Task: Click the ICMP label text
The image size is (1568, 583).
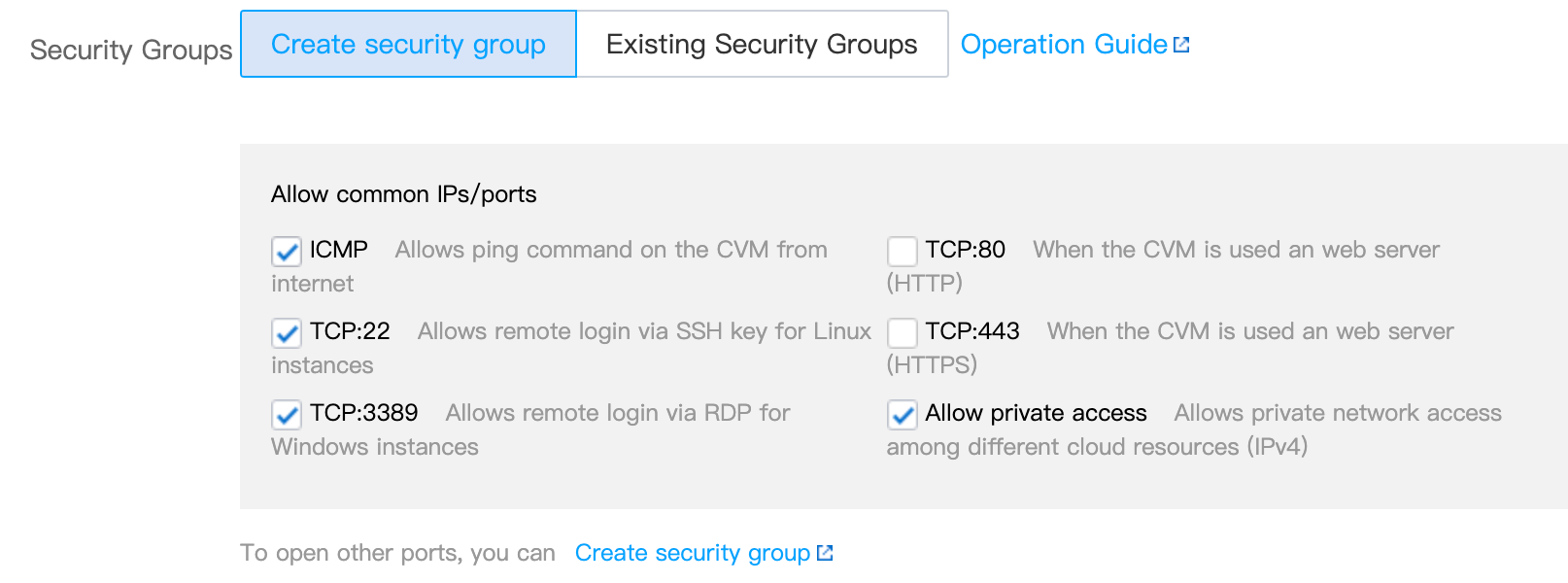Action: [339, 250]
